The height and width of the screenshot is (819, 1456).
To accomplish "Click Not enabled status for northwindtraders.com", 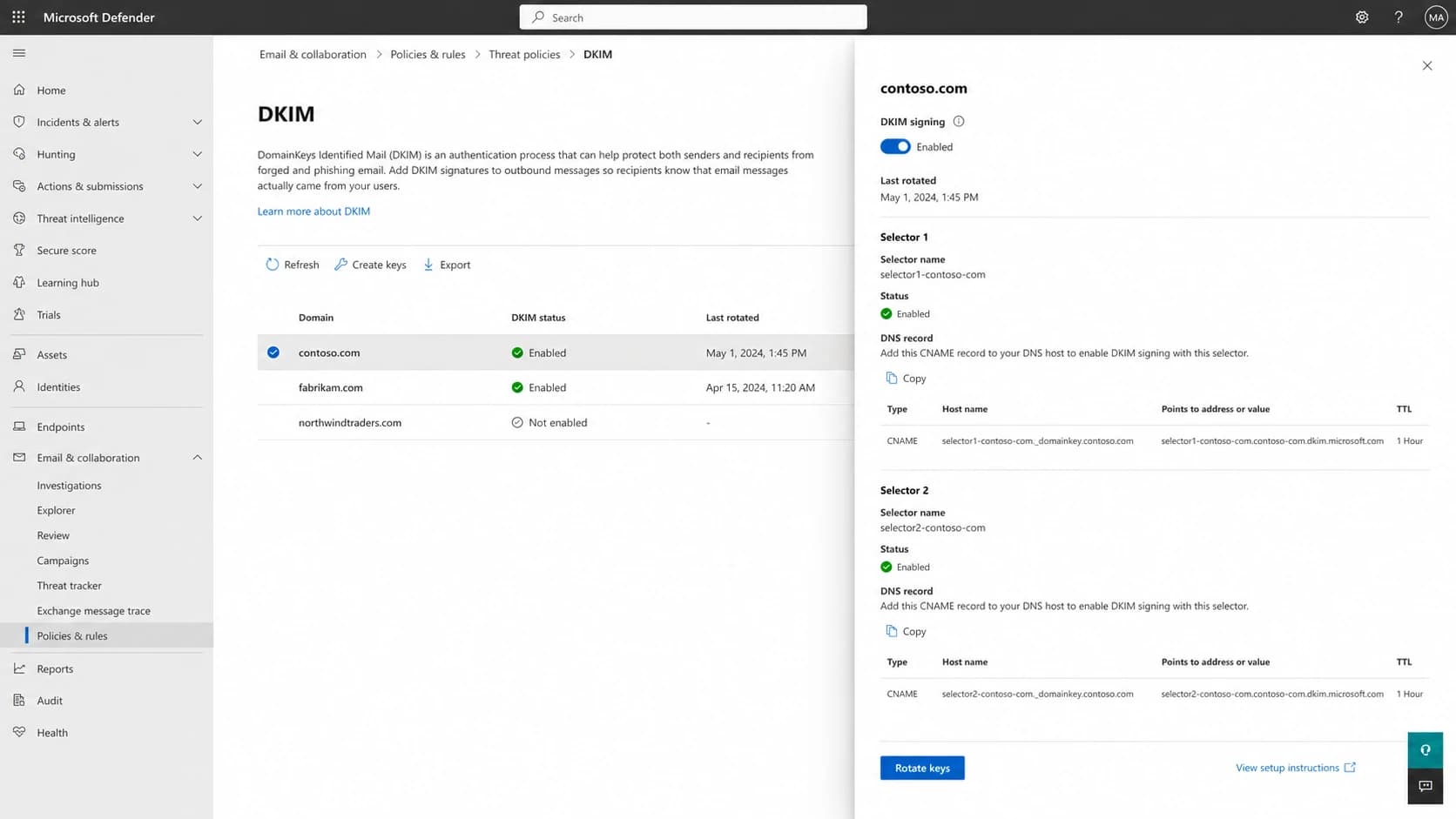I will pos(549,422).
